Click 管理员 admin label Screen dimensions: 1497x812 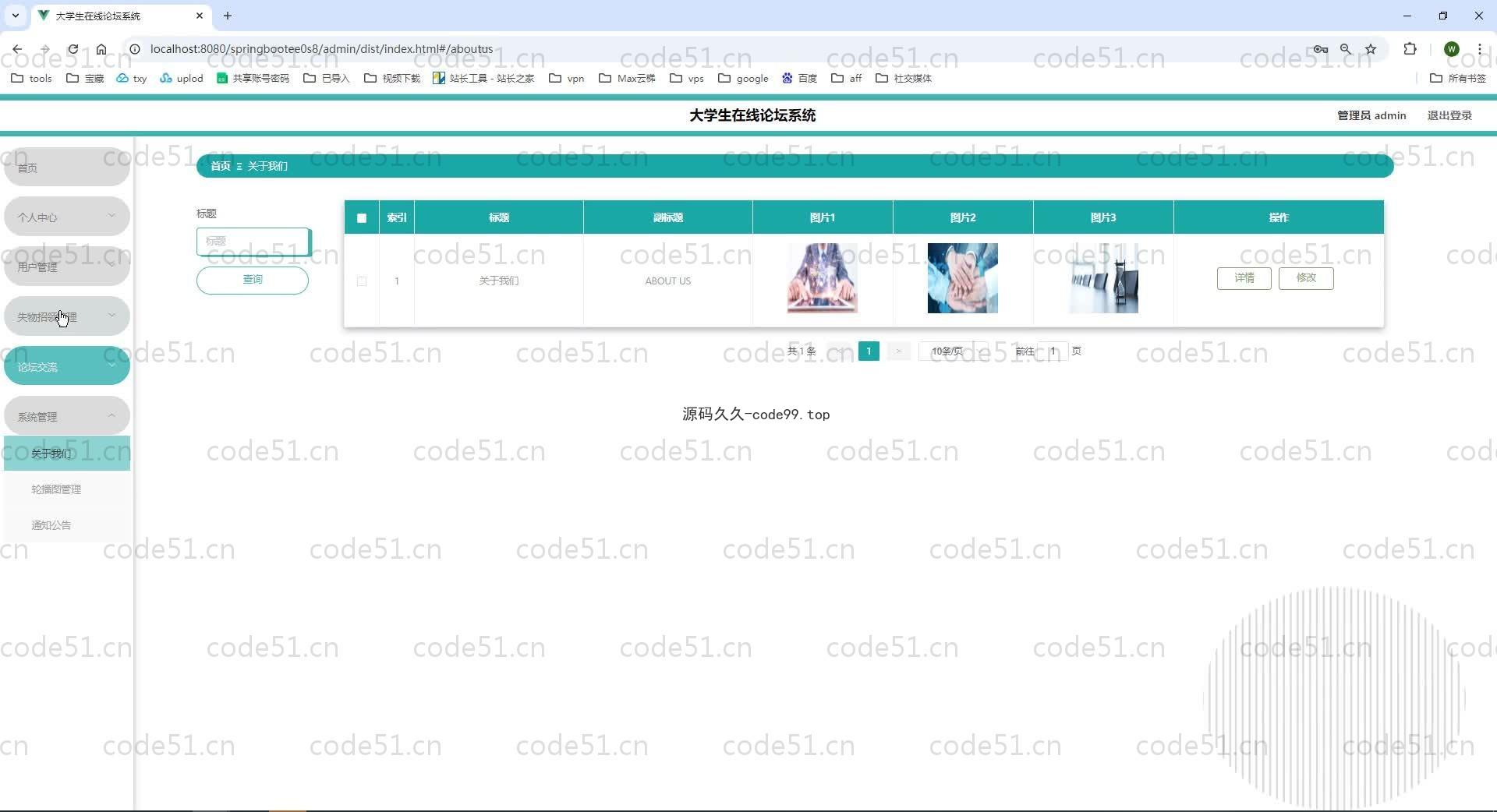pos(1371,115)
